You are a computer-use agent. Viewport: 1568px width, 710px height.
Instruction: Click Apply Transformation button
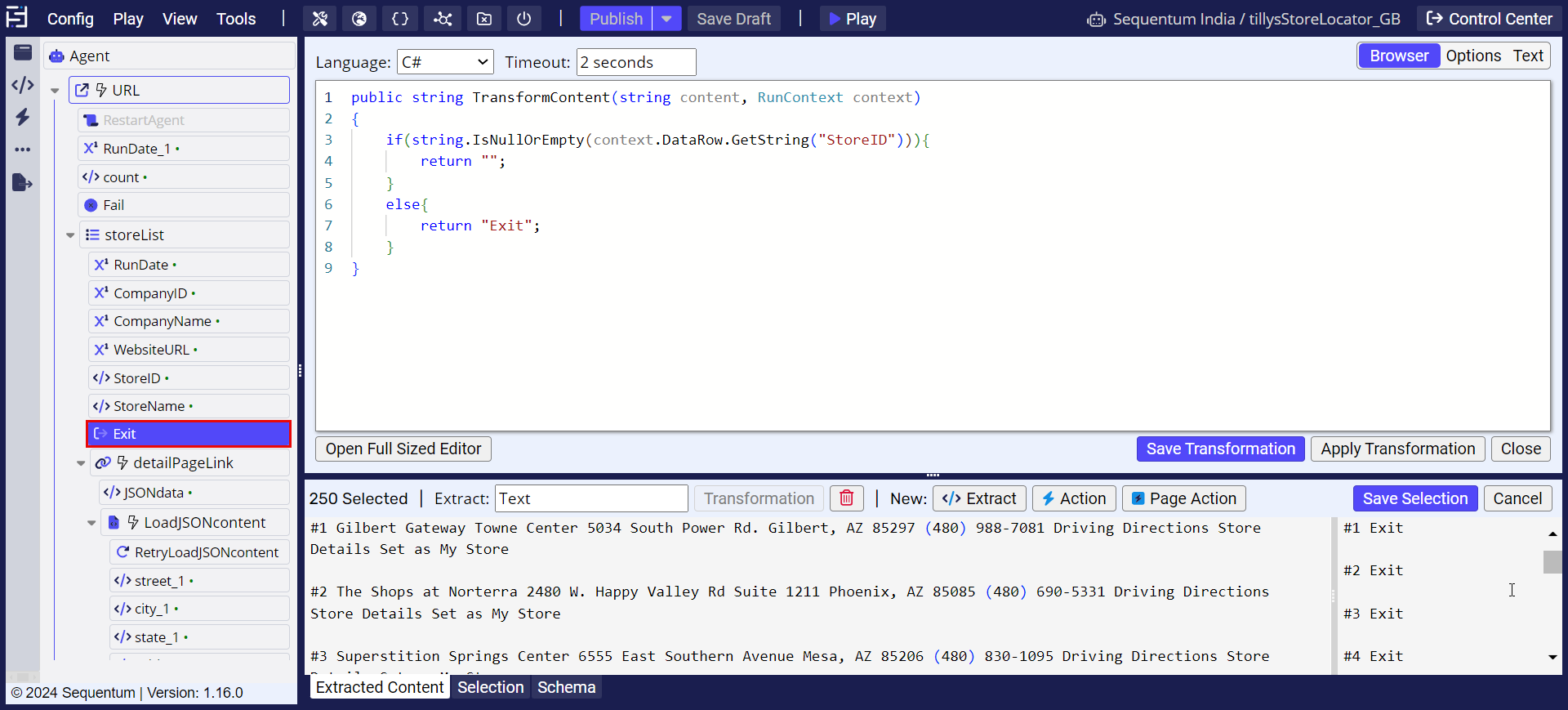pos(1397,449)
